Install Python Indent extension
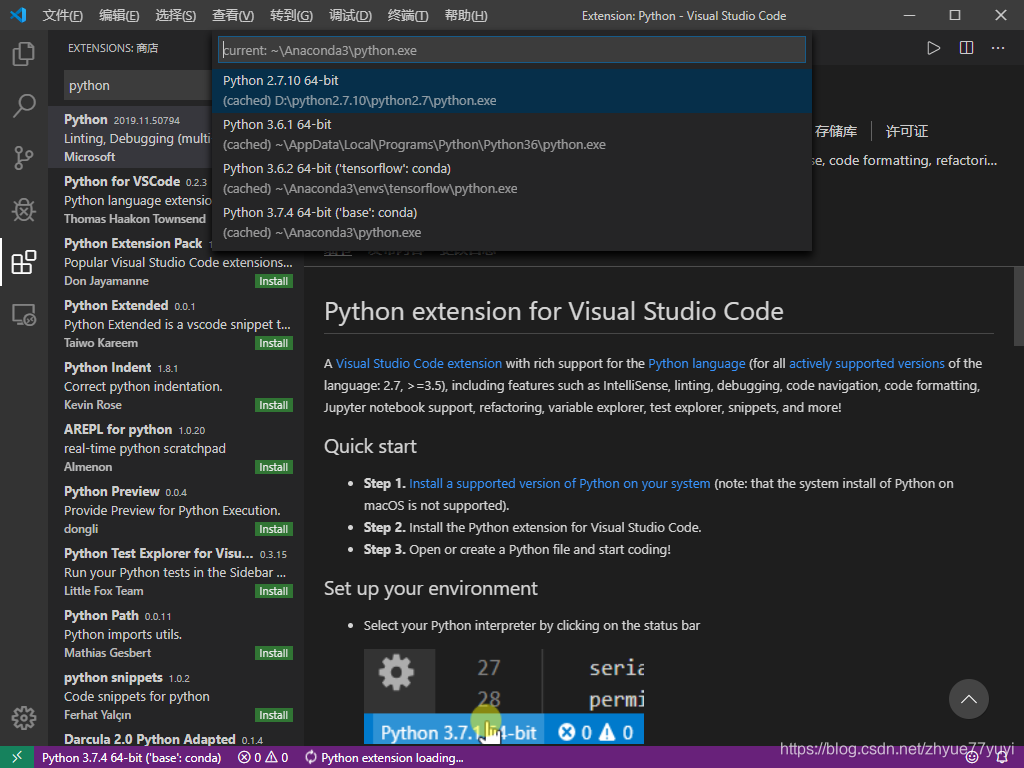Image resolution: width=1024 pixels, height=768 pixels. [274, 405]
